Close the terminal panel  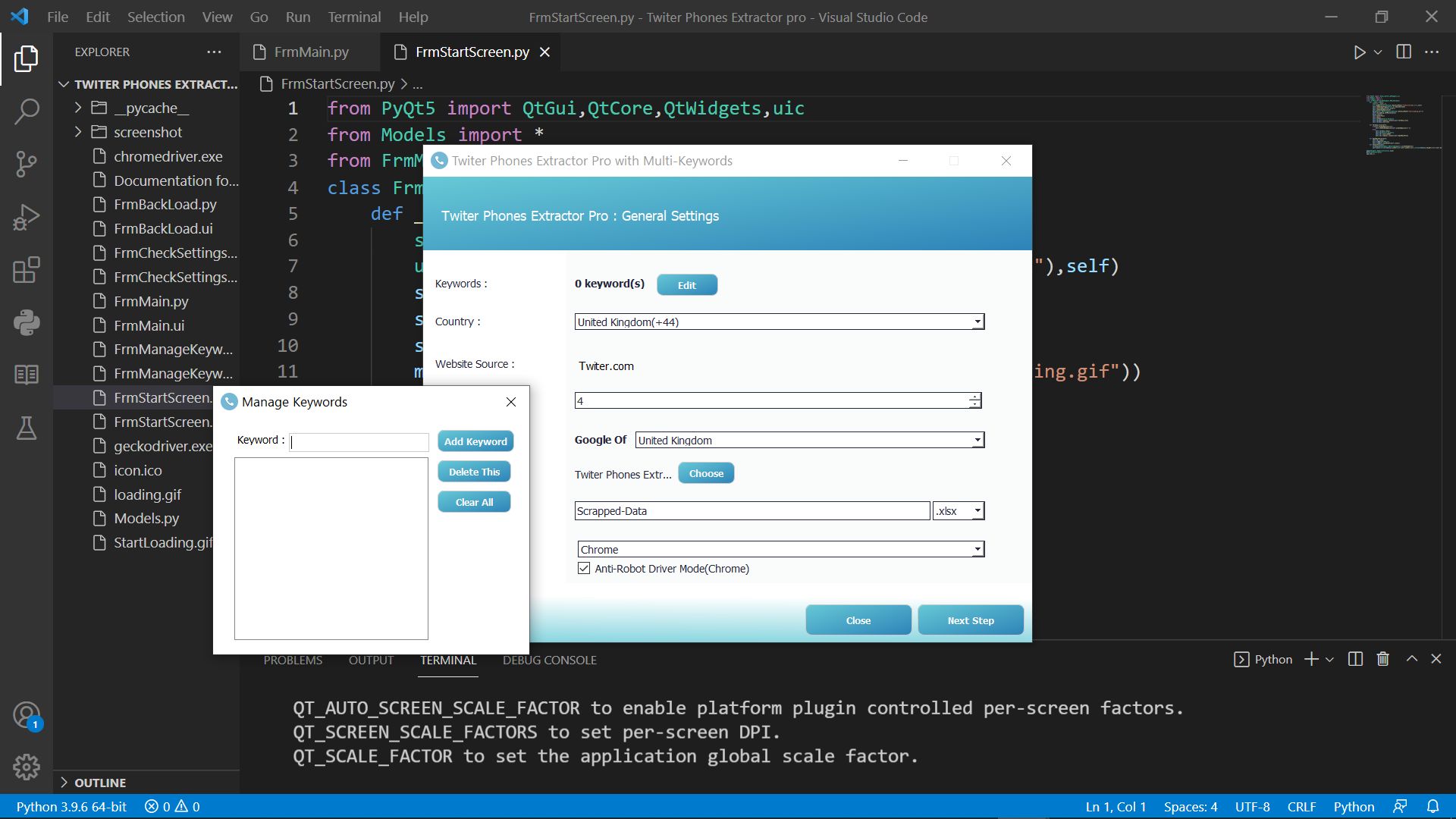coord(1436,659)
